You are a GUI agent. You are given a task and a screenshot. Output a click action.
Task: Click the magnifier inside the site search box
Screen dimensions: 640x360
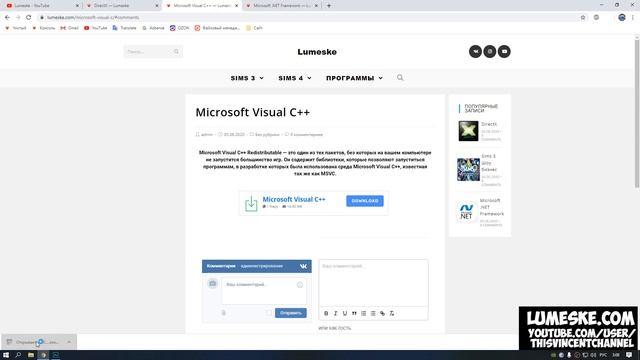176,51
